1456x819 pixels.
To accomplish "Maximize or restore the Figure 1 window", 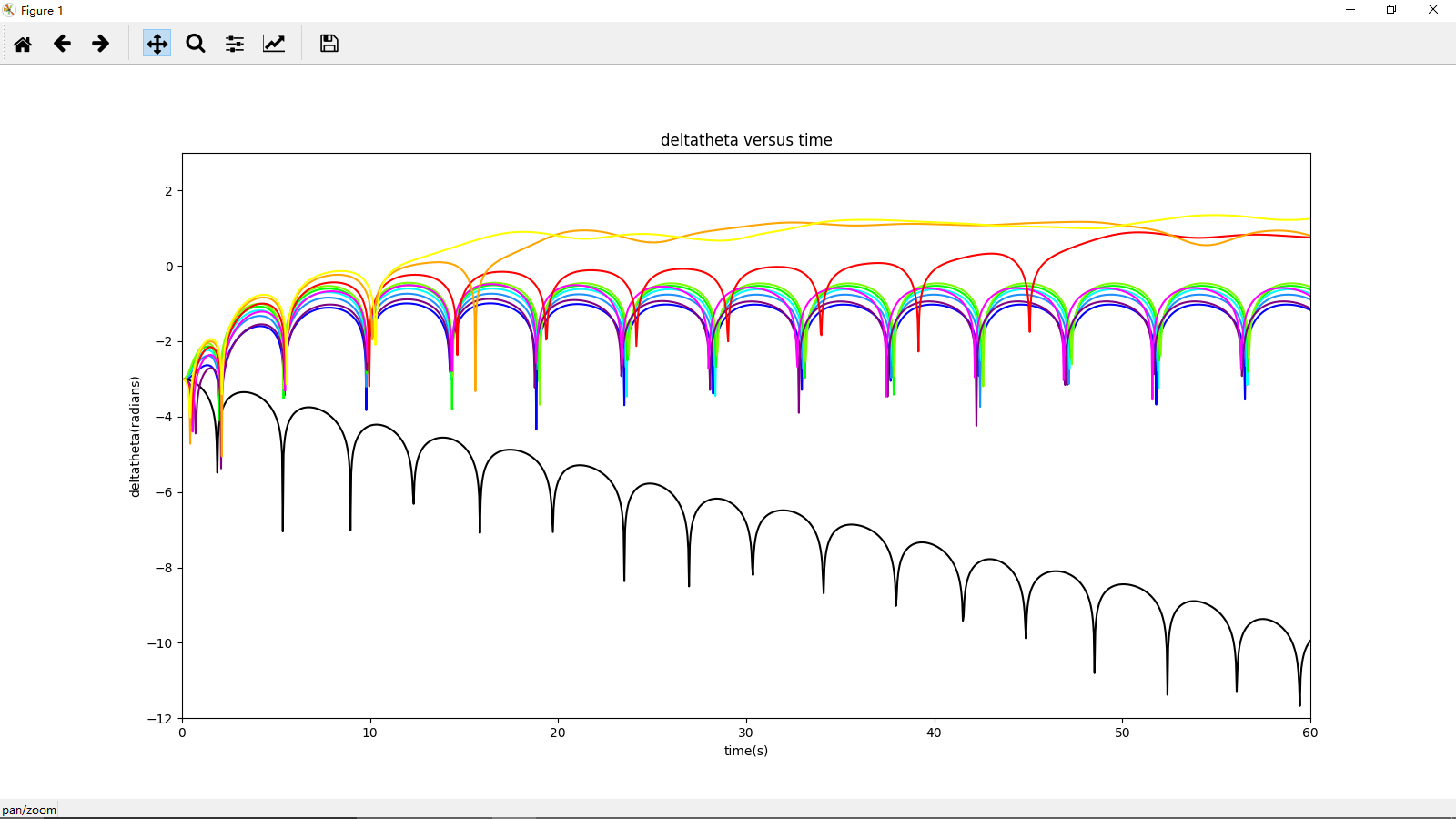I will 1391,10.
